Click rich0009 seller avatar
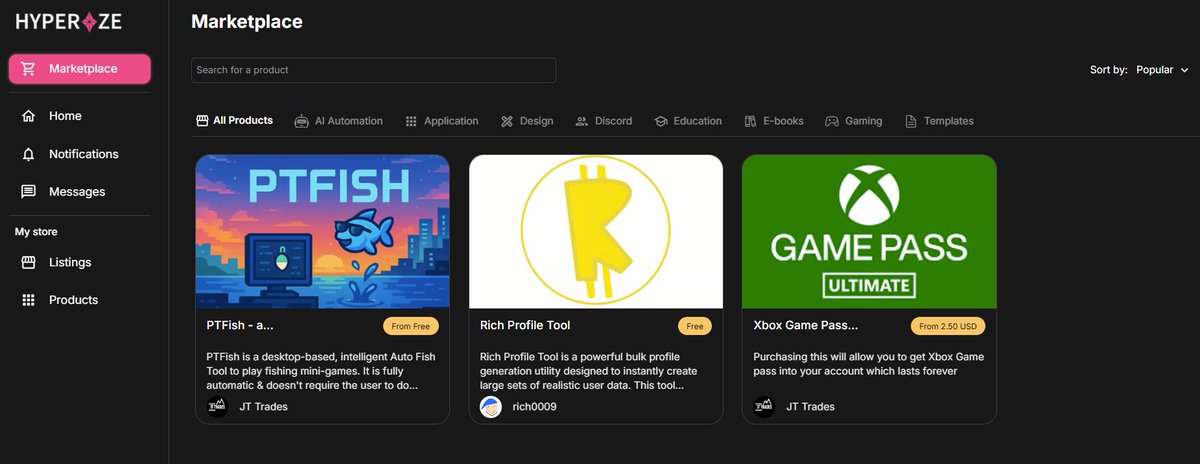 (491, 407)
